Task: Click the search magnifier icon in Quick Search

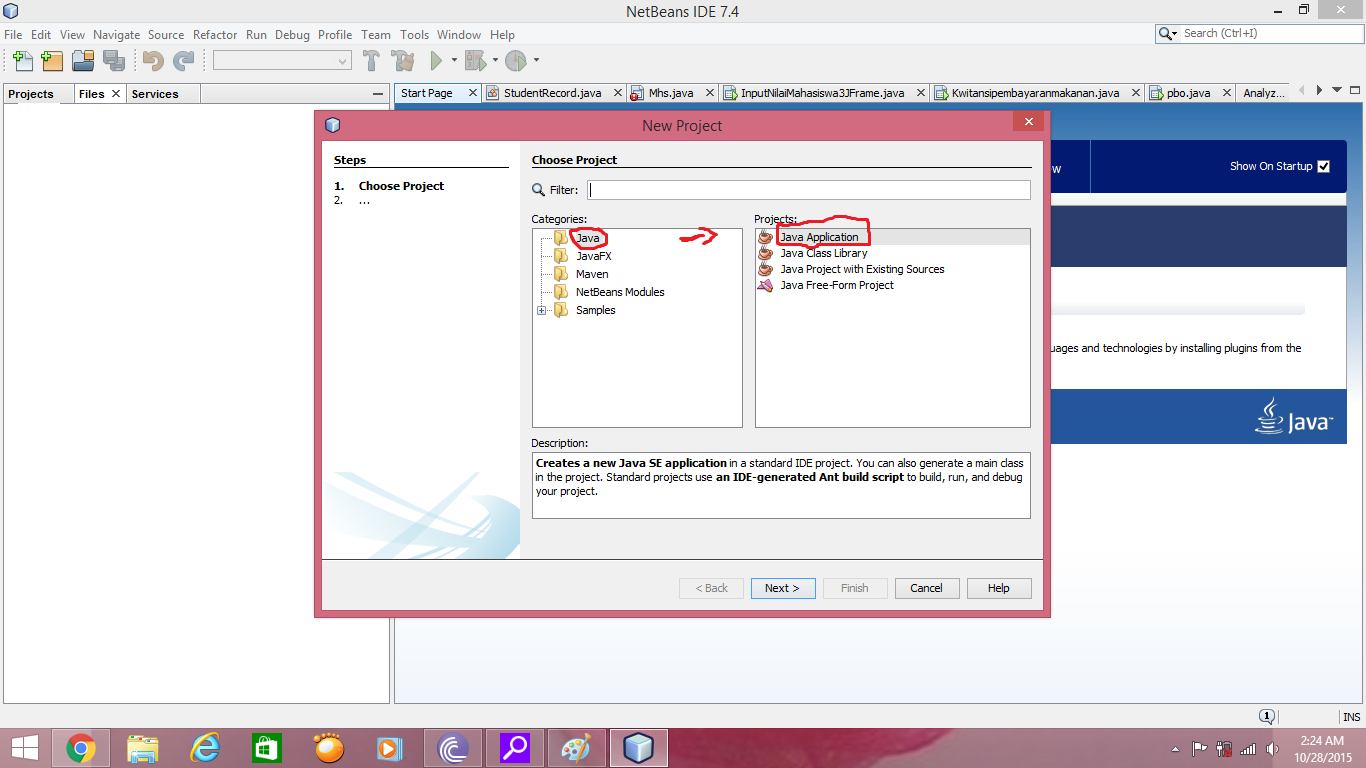Action: pyautogui.click(x=1167, y=33)
